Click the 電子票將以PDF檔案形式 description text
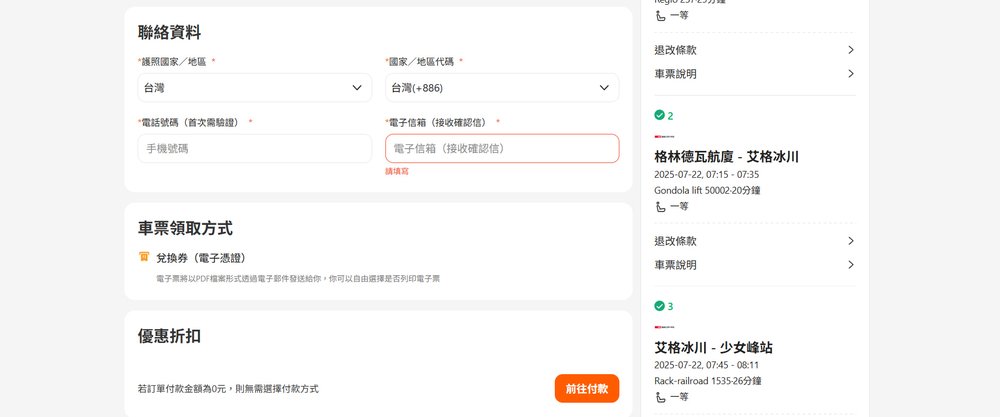The height and width of the screenshot is (417, 1000). (x=298, y=279)
